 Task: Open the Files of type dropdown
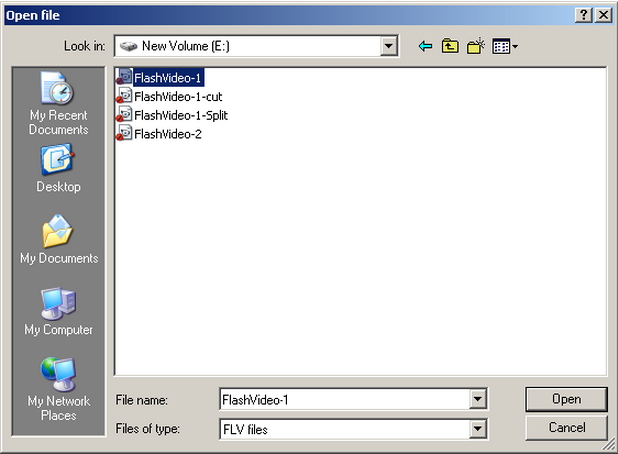tap(478, 429)
